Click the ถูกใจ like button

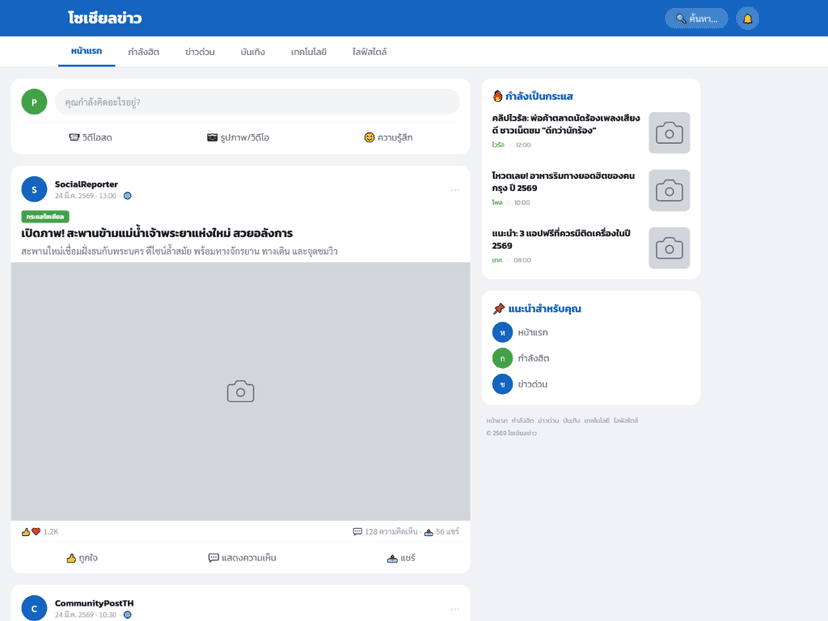(x=82, y=558)
